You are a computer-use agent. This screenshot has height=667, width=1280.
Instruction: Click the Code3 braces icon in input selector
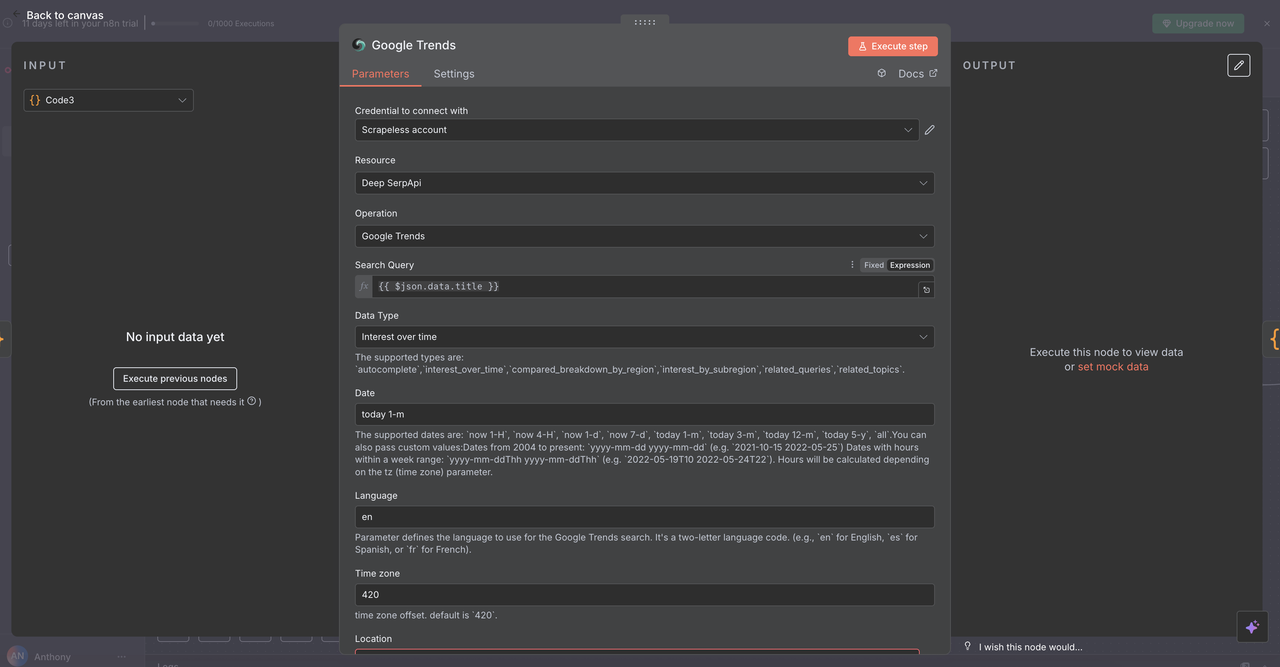(x=35, y=100)
